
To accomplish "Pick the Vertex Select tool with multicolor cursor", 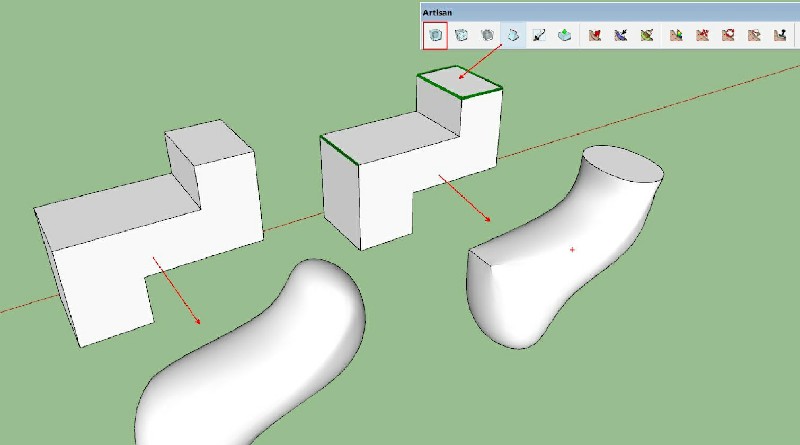I will click(x=676, y=35).
